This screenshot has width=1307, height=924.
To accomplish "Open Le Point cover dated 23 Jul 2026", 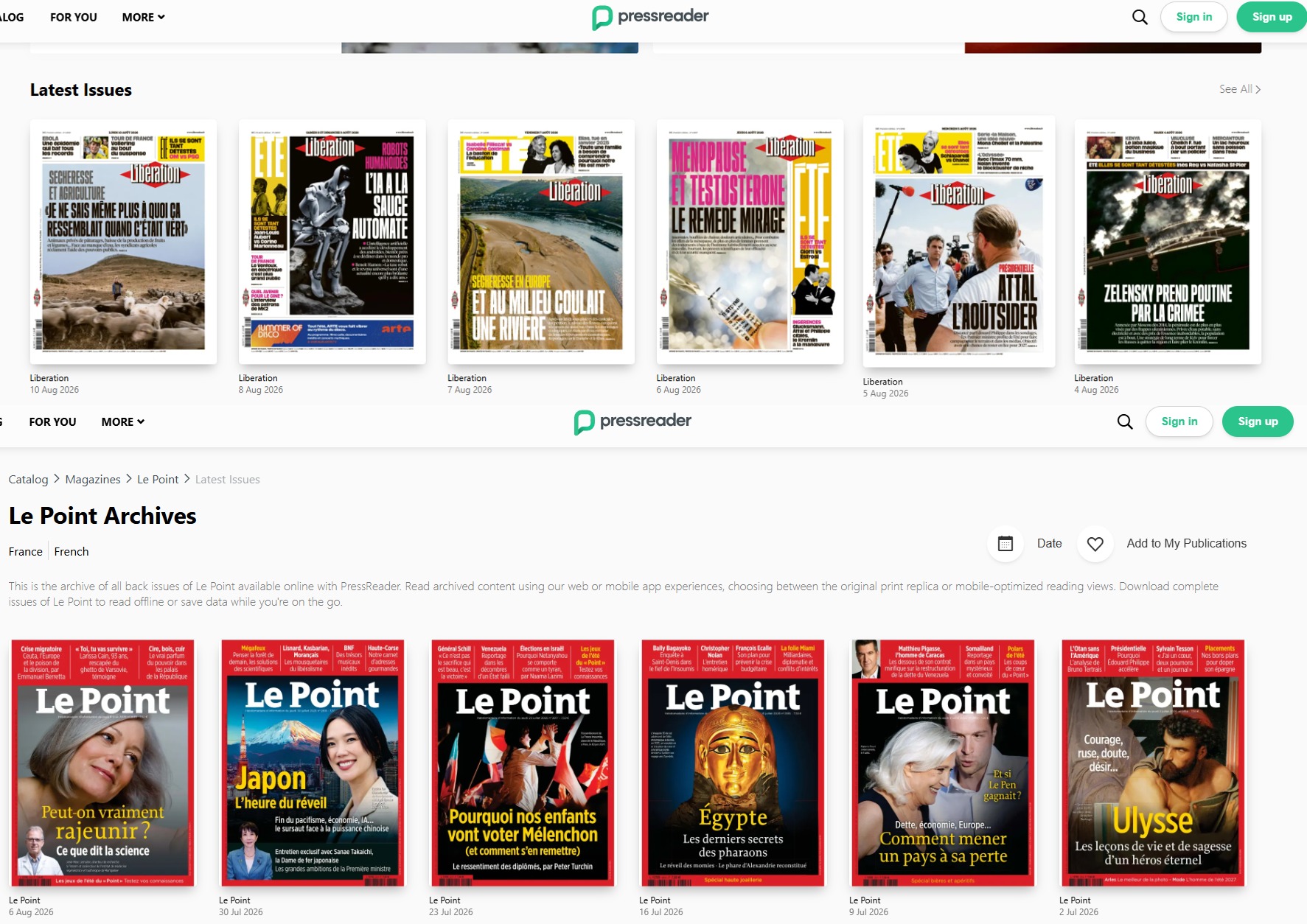I will coord(523,763).
